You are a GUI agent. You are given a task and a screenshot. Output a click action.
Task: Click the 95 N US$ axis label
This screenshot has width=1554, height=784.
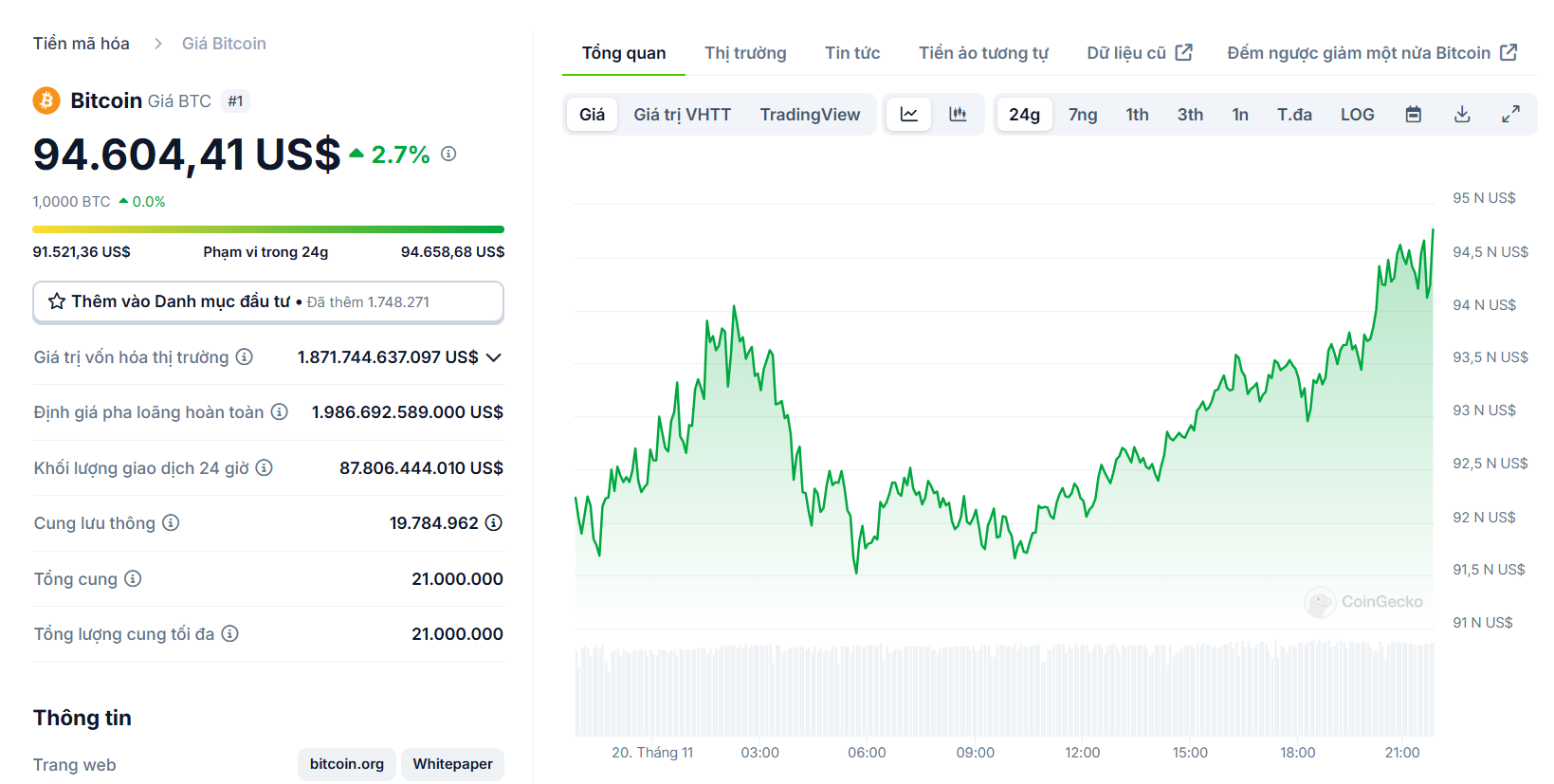pos(1484,198)
